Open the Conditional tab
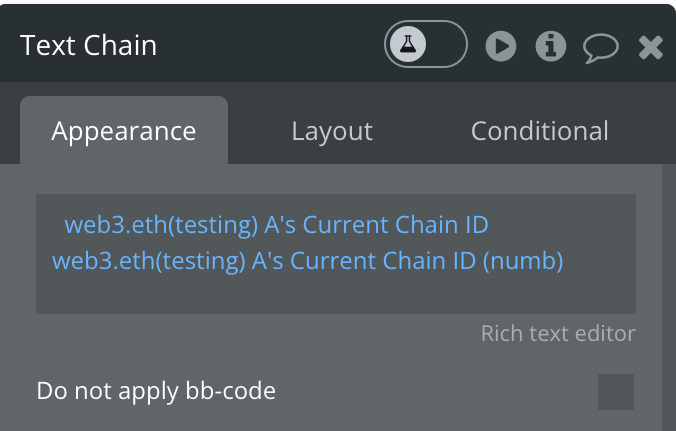676x431 pixels. point(539,131)
